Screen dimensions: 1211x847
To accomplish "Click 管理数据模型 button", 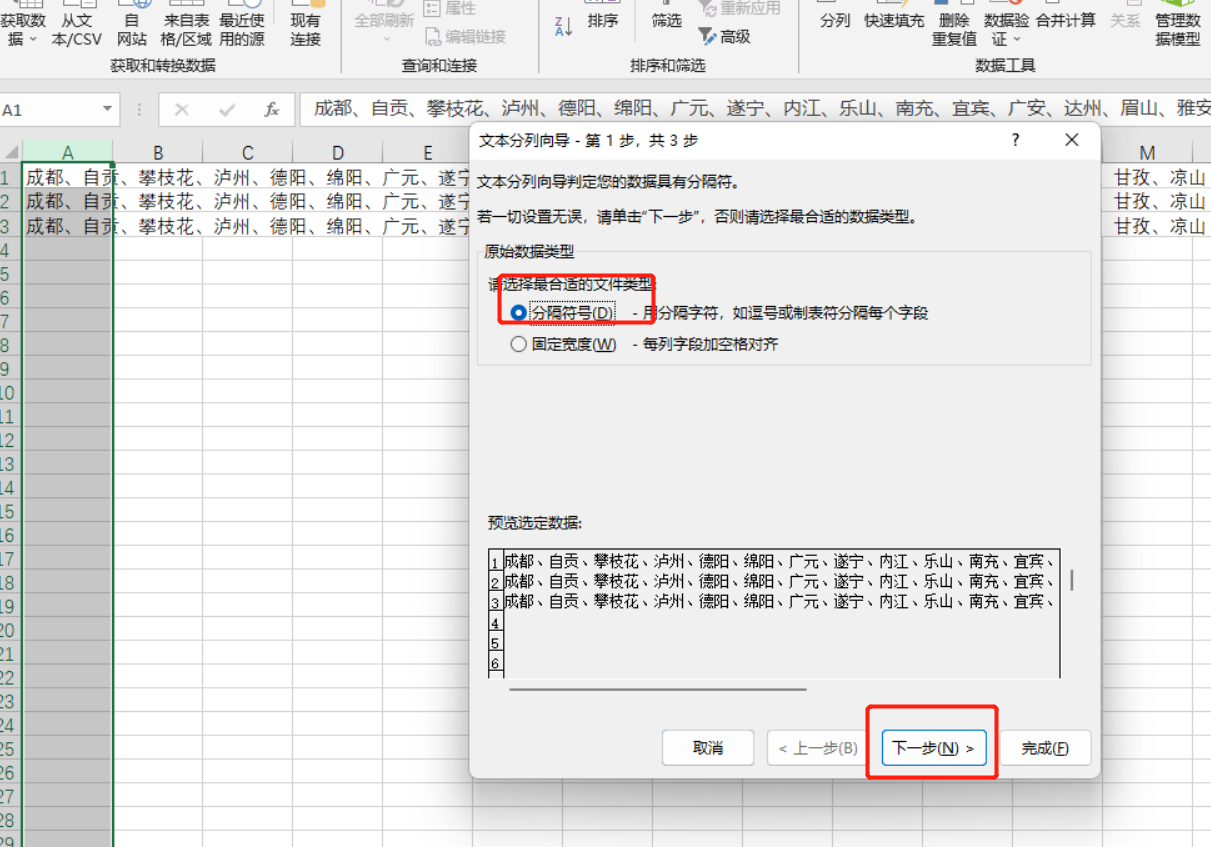I will point(1177,24).
